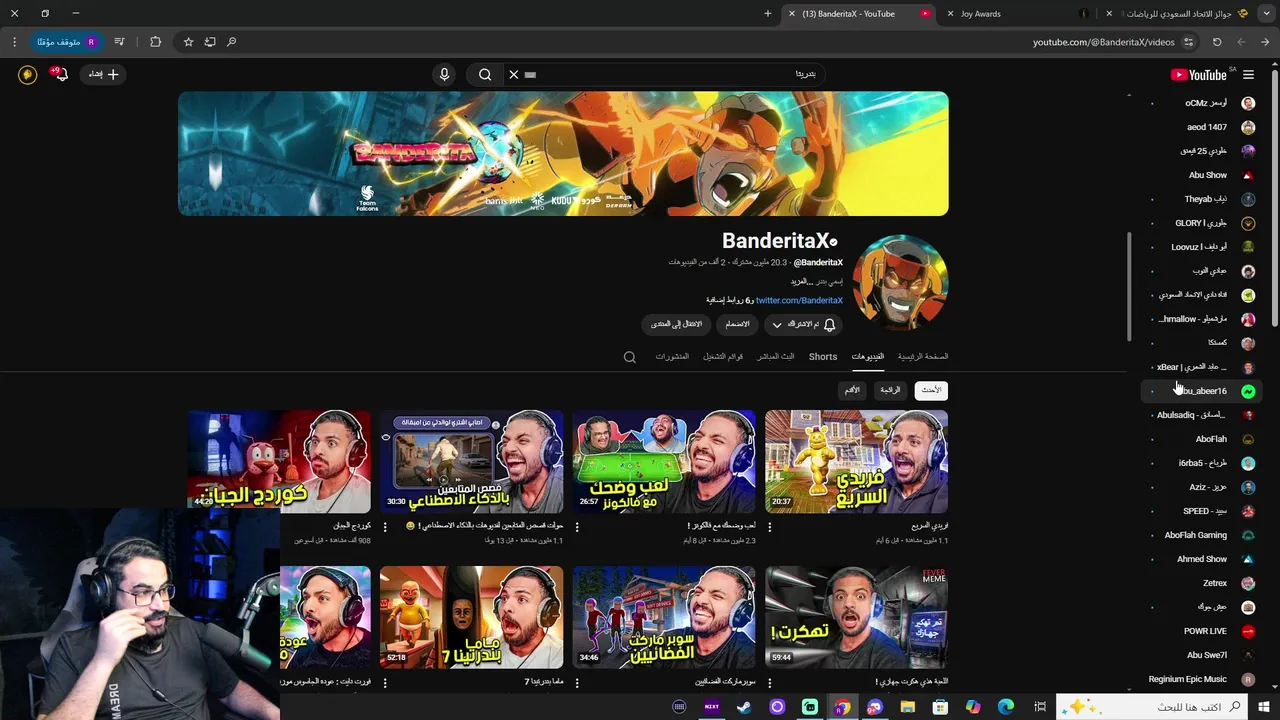The image size is (1280, 720).
Task: Click the Windows taskbar search box
Action: click(x=1152, y=707)
